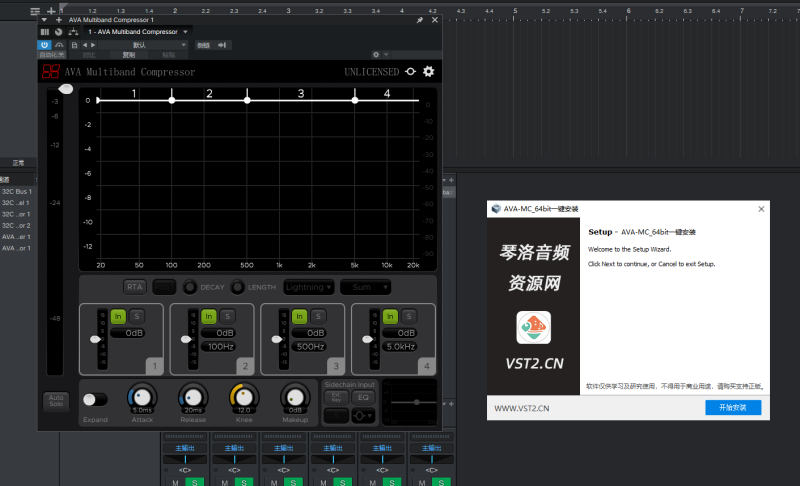Click the Makeup knob

pyautogui.click(x=295, y=397)
